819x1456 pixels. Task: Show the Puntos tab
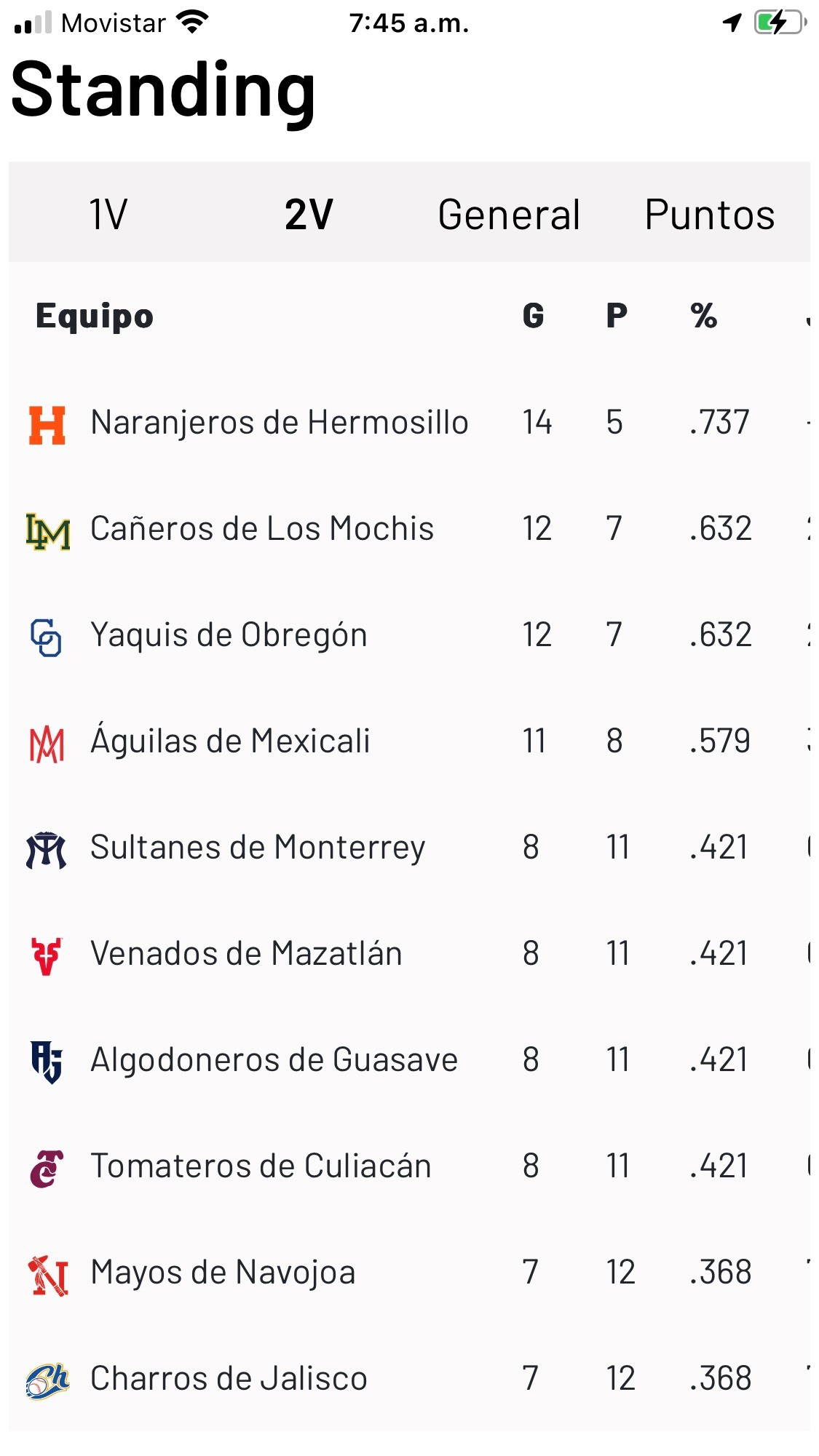click(x=709, y=215)
